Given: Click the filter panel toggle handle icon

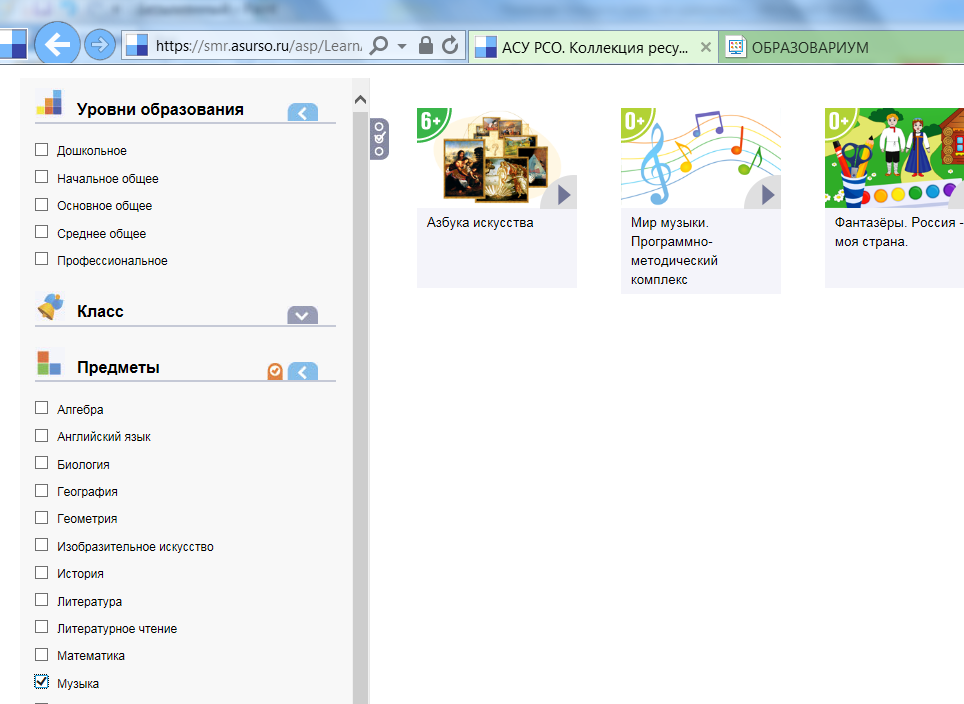Looking at the screenshot, I should point(379,139).
